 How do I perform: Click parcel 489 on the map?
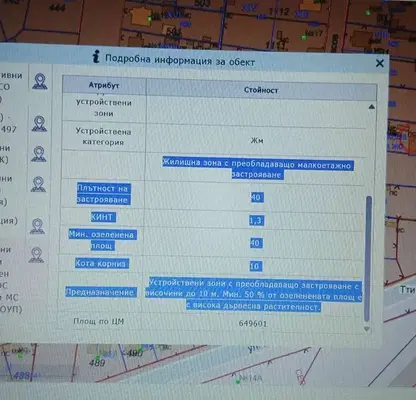[97, 362]
